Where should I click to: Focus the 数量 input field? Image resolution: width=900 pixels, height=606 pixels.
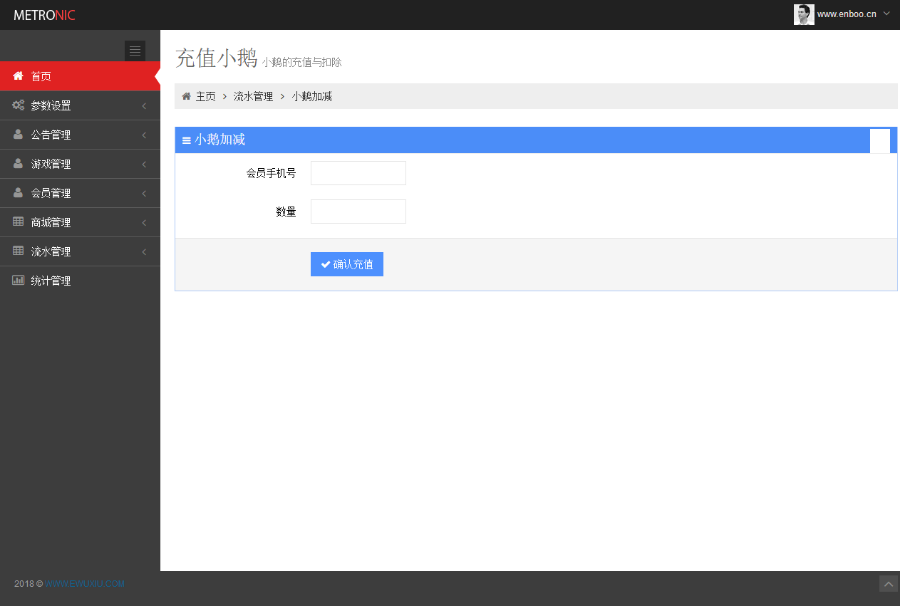358,211
